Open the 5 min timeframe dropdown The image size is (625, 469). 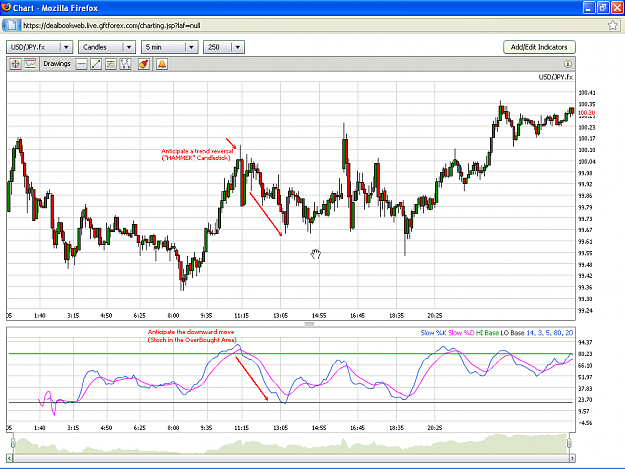169,47
